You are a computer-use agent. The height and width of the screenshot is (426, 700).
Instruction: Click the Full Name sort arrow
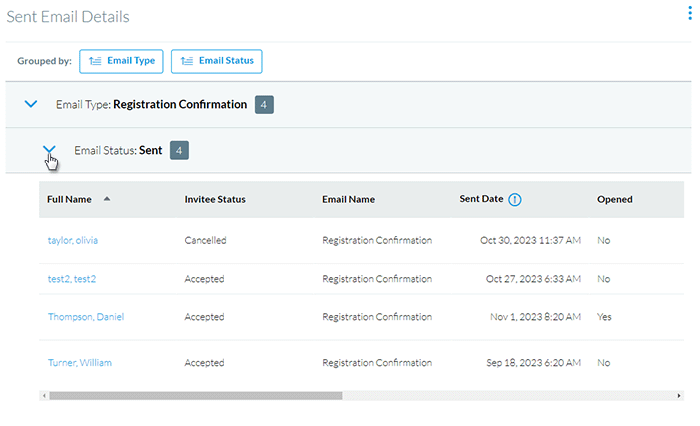point(107,199)
